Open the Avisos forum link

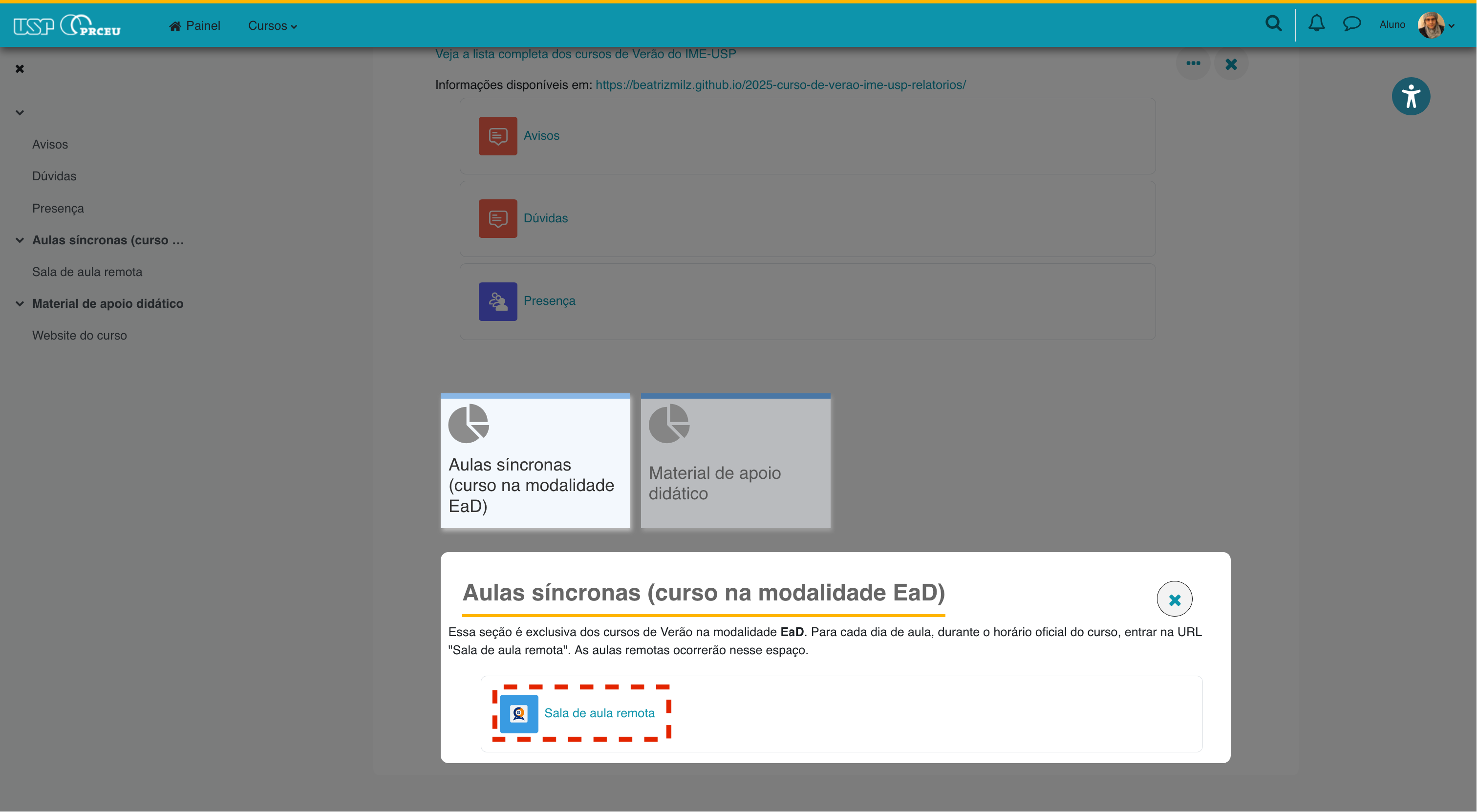(541, 136)
